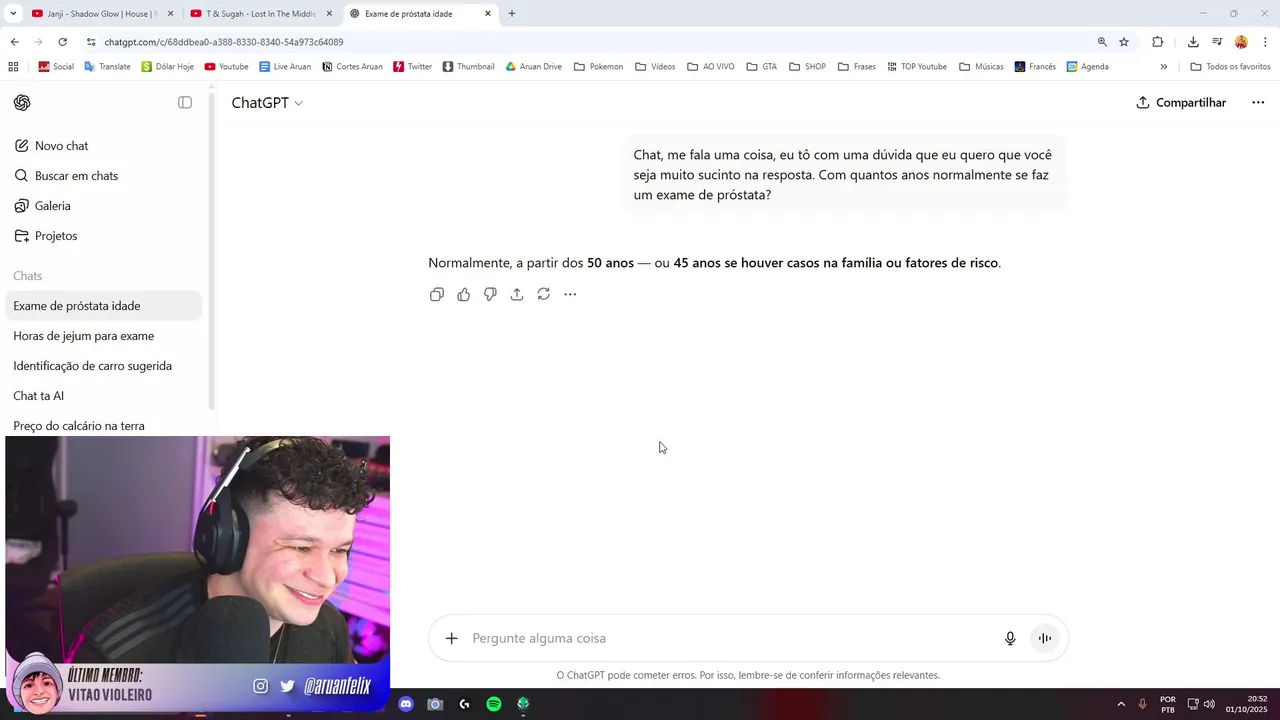The image size is (1280, 720).
Task: Open Discord from the taskbar
Action: 406,704
